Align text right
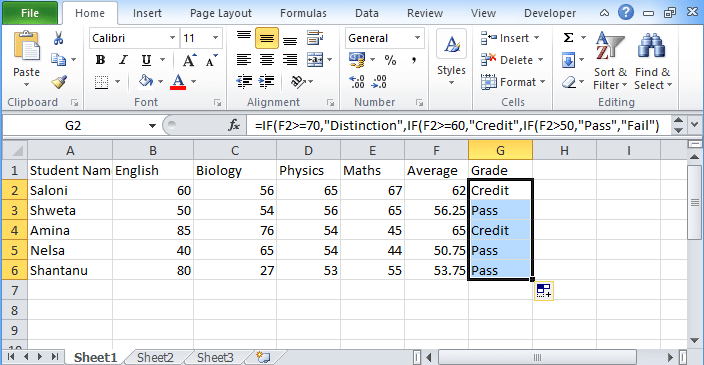Image resolution: width=704 pixels, height=365 pixels. click(x=290, y=60)
